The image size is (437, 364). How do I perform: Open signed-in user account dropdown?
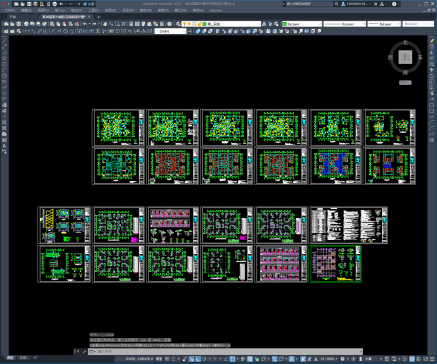pos(356,4)
